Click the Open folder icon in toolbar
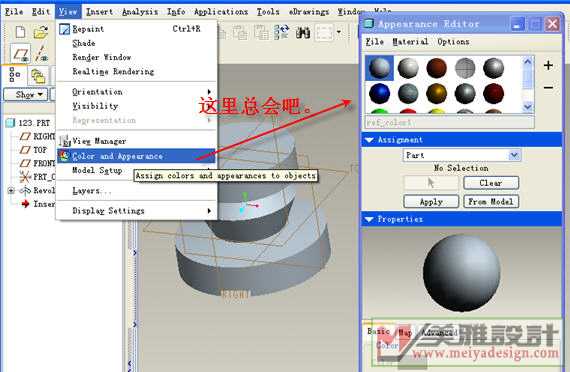 (x=41, y=32)
